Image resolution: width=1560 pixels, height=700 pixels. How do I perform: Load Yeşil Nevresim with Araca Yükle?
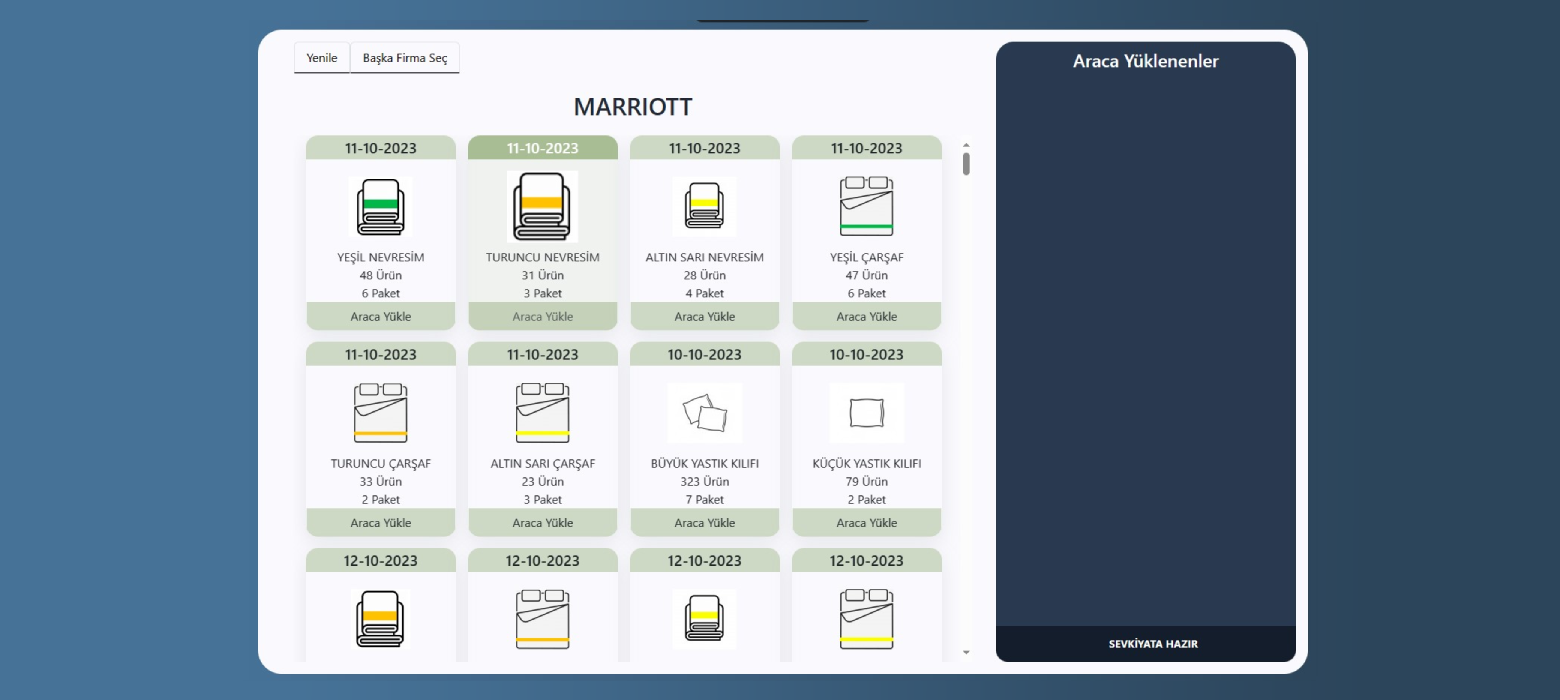pyautogui.click(x=381, y=316)
